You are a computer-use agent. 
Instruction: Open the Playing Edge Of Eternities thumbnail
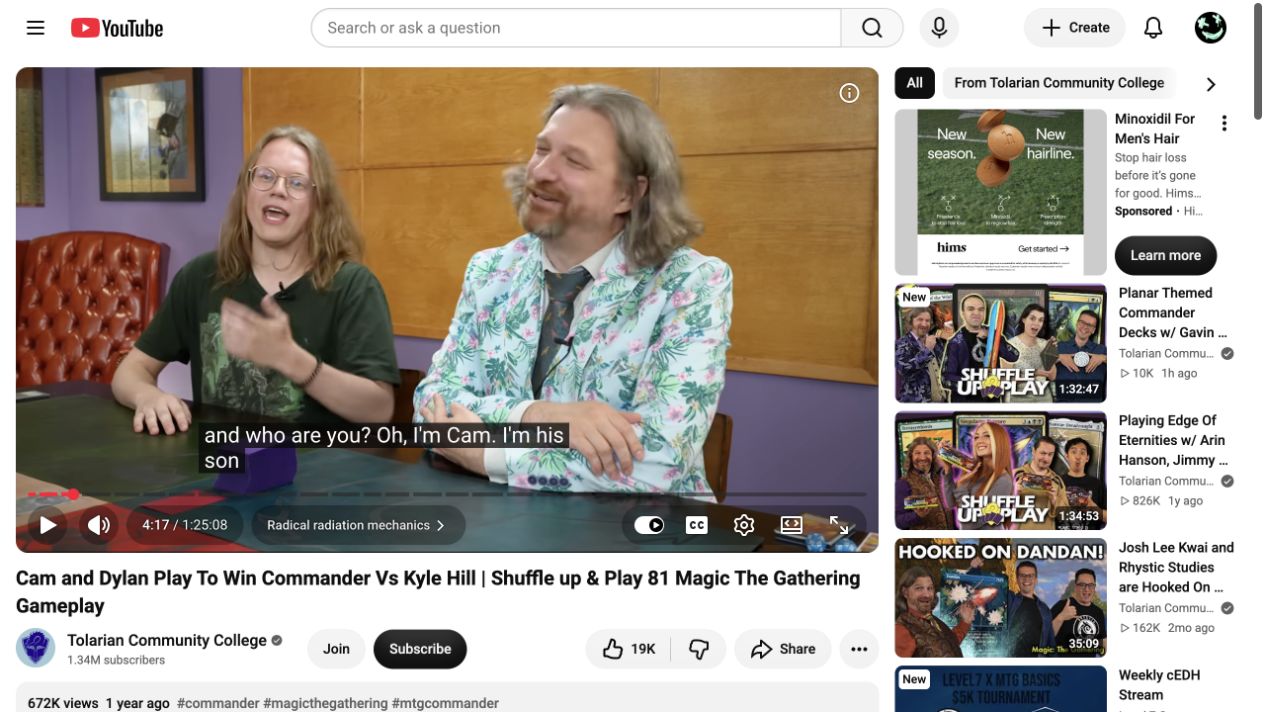click(1001, 470)
